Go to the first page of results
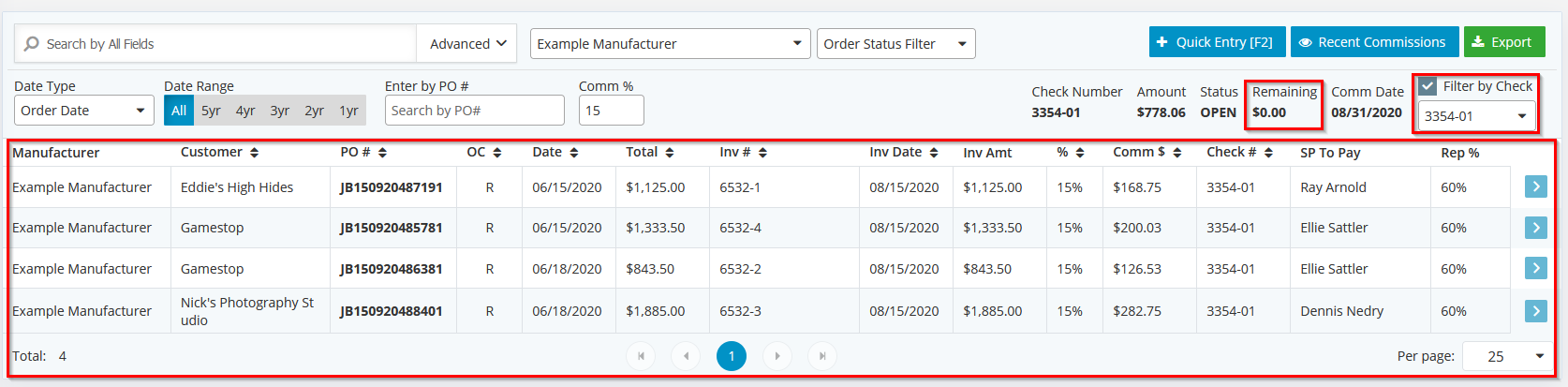 click(641, 356)
